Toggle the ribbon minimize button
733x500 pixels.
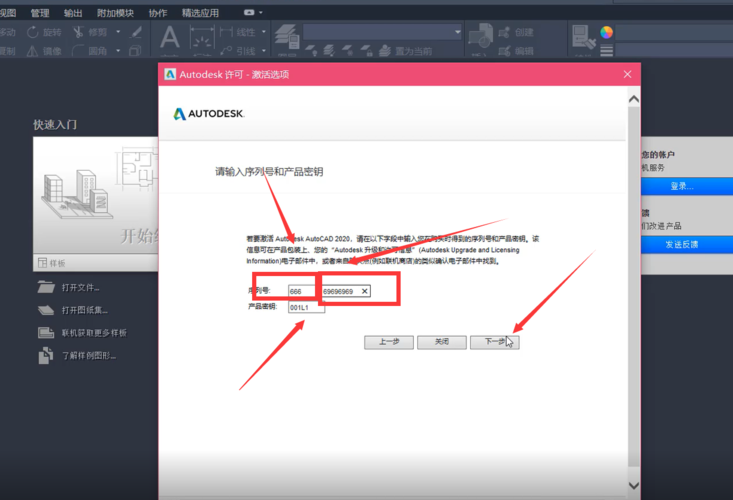pos(249,13)
